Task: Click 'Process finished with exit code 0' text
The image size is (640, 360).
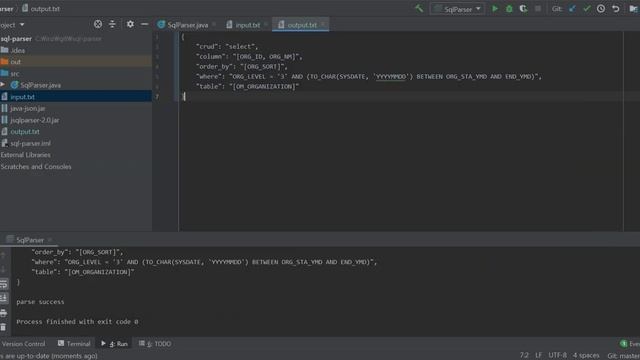Action: (x=77, y=322)
